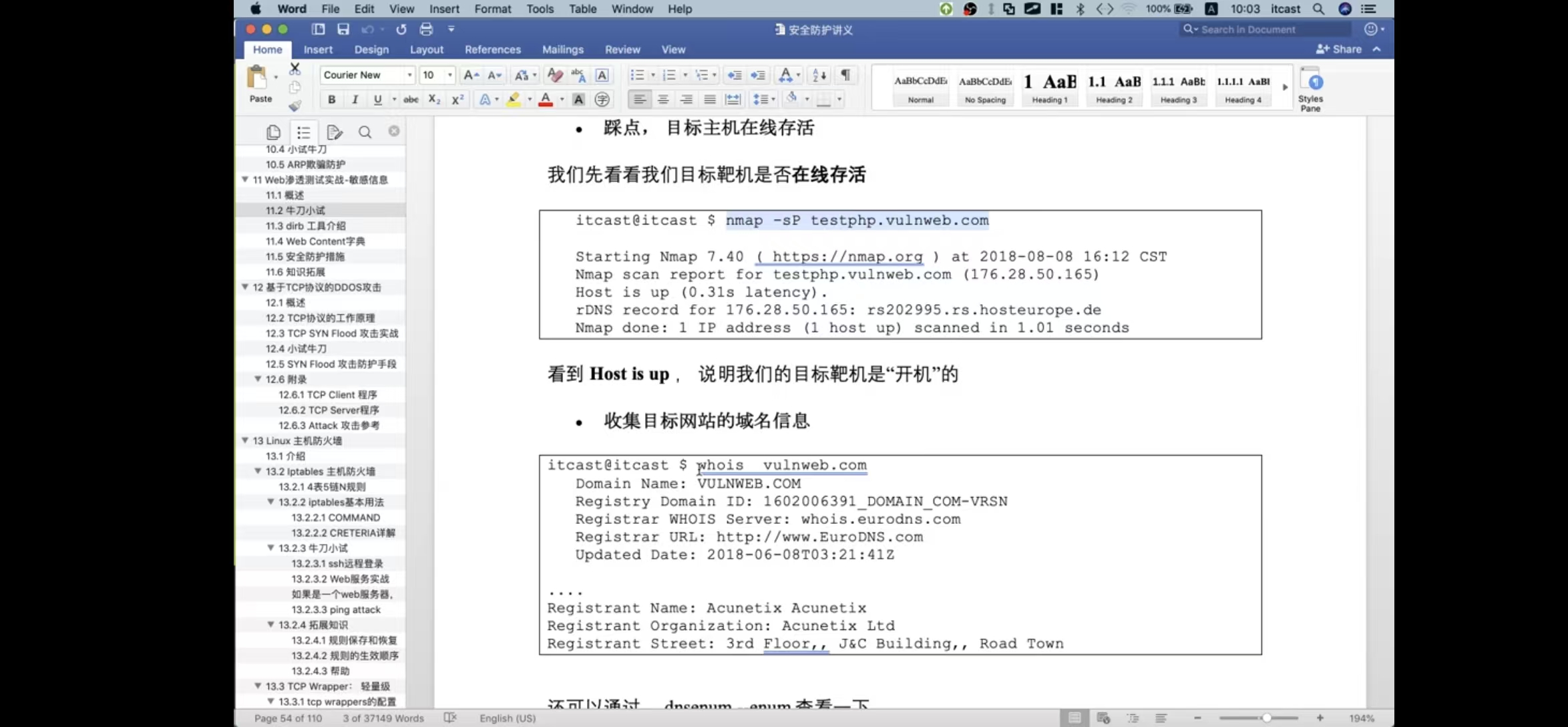The image size is (1568, 727).
Task: Close the navigation sidebar with the X icon
Action: pos(394,131)
